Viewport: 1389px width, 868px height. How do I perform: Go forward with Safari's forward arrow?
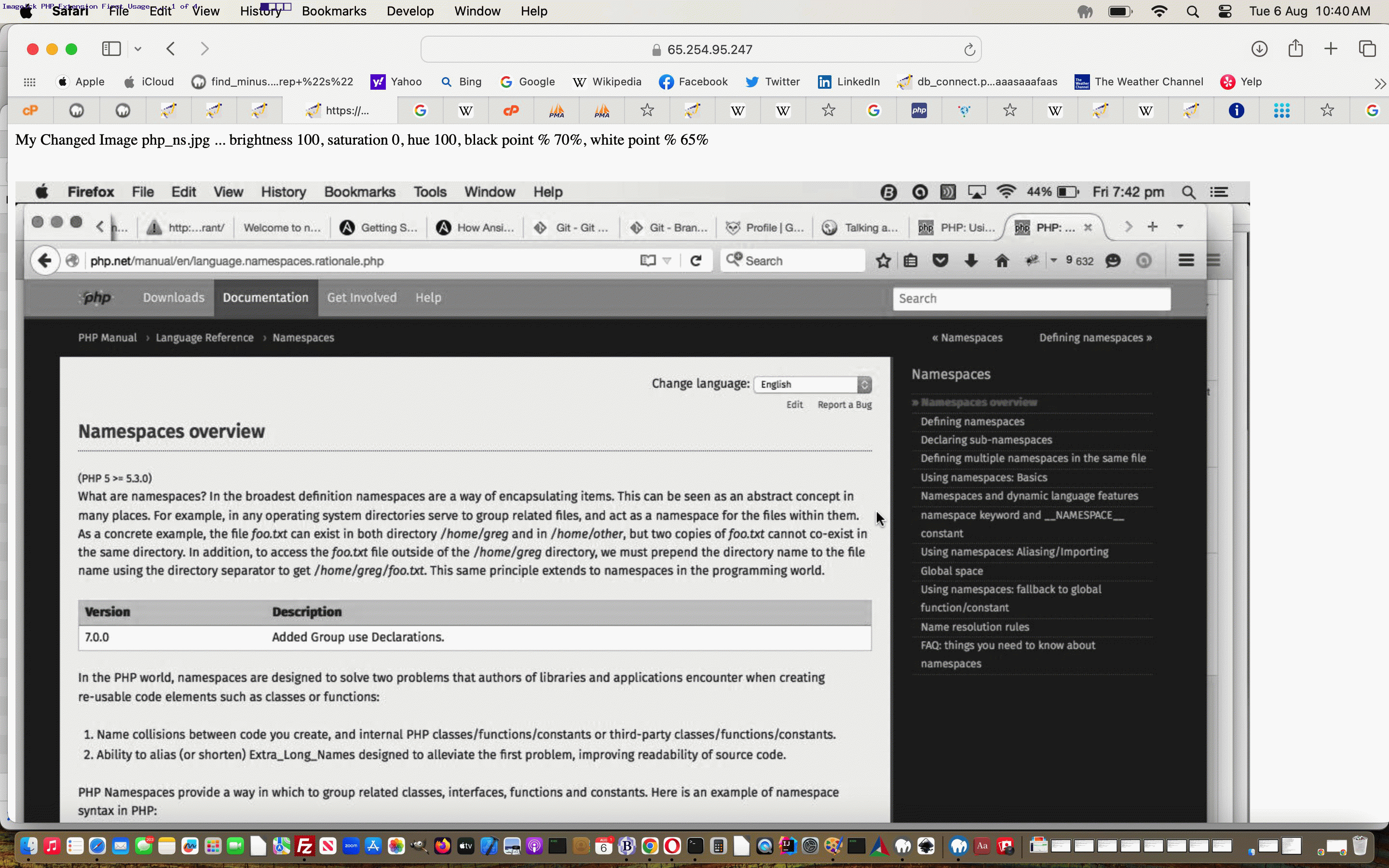(204, 49)
